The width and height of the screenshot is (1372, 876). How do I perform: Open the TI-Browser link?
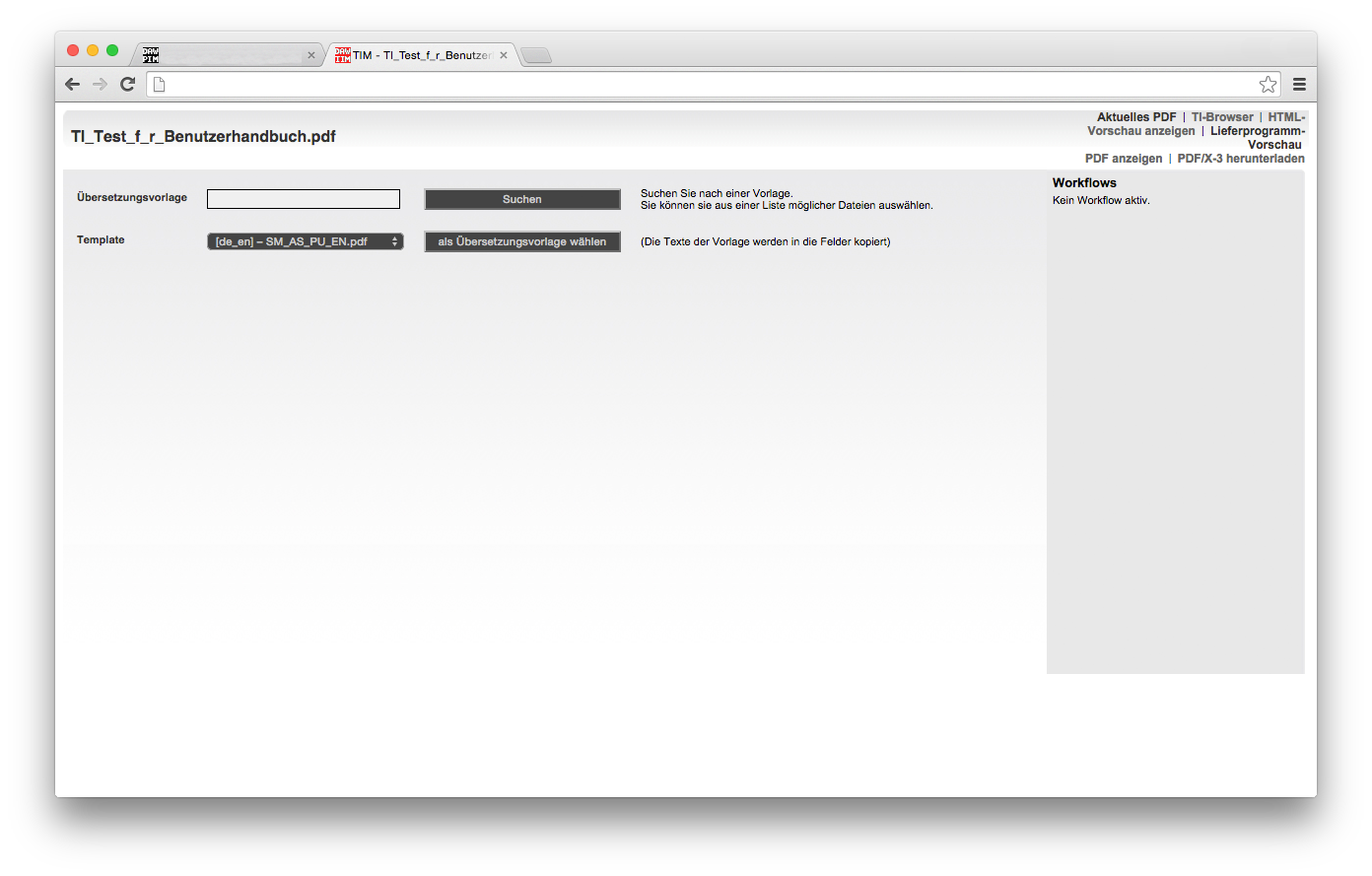pos(1222,117)
